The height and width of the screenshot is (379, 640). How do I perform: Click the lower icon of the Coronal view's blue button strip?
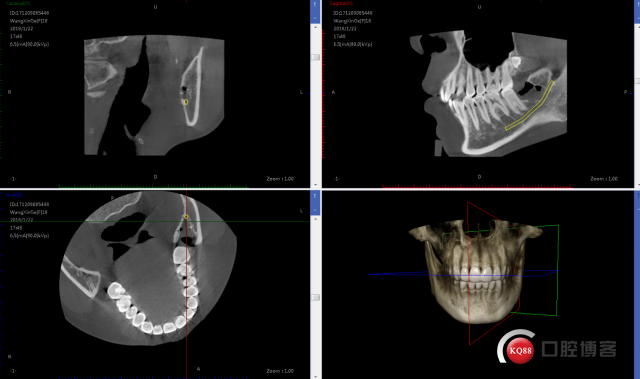pos(315,17)
